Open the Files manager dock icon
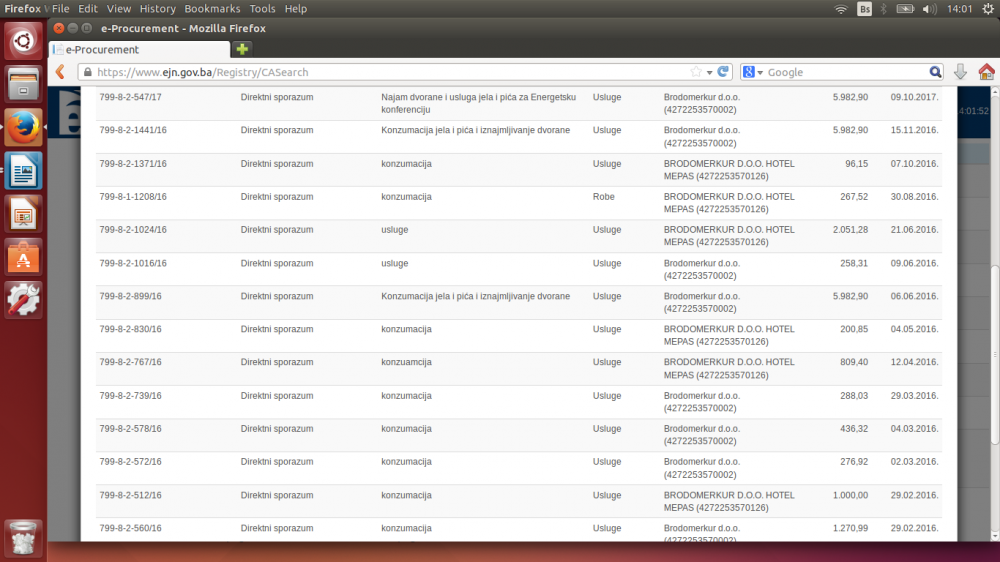 pos(23,84)
